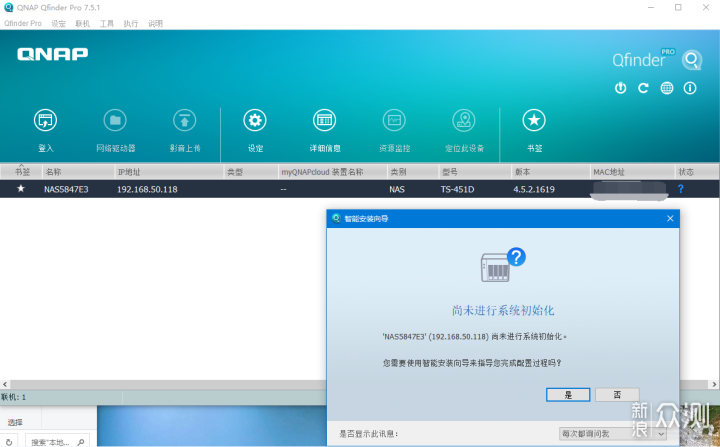Toggle the bookmark star for NAS5847E3
Viewport: 720px width, 447px height.
[21, 188]
